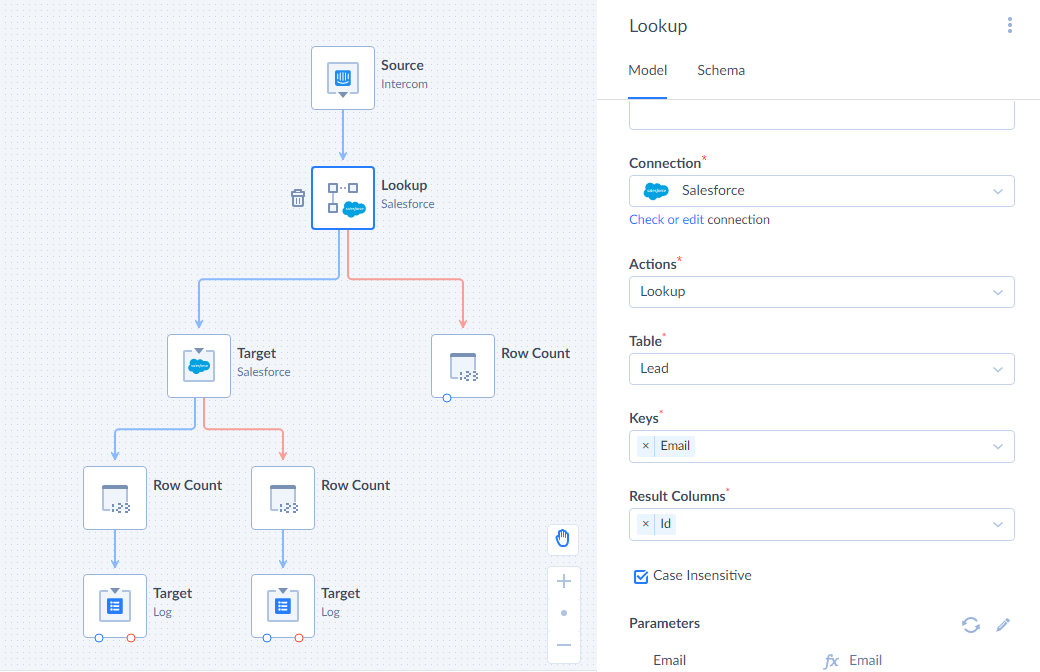Image resolution: width=1040 pixels, height=672 pixels.
Task: Select the Row Count node under red branch
Action: click(283, 498)
